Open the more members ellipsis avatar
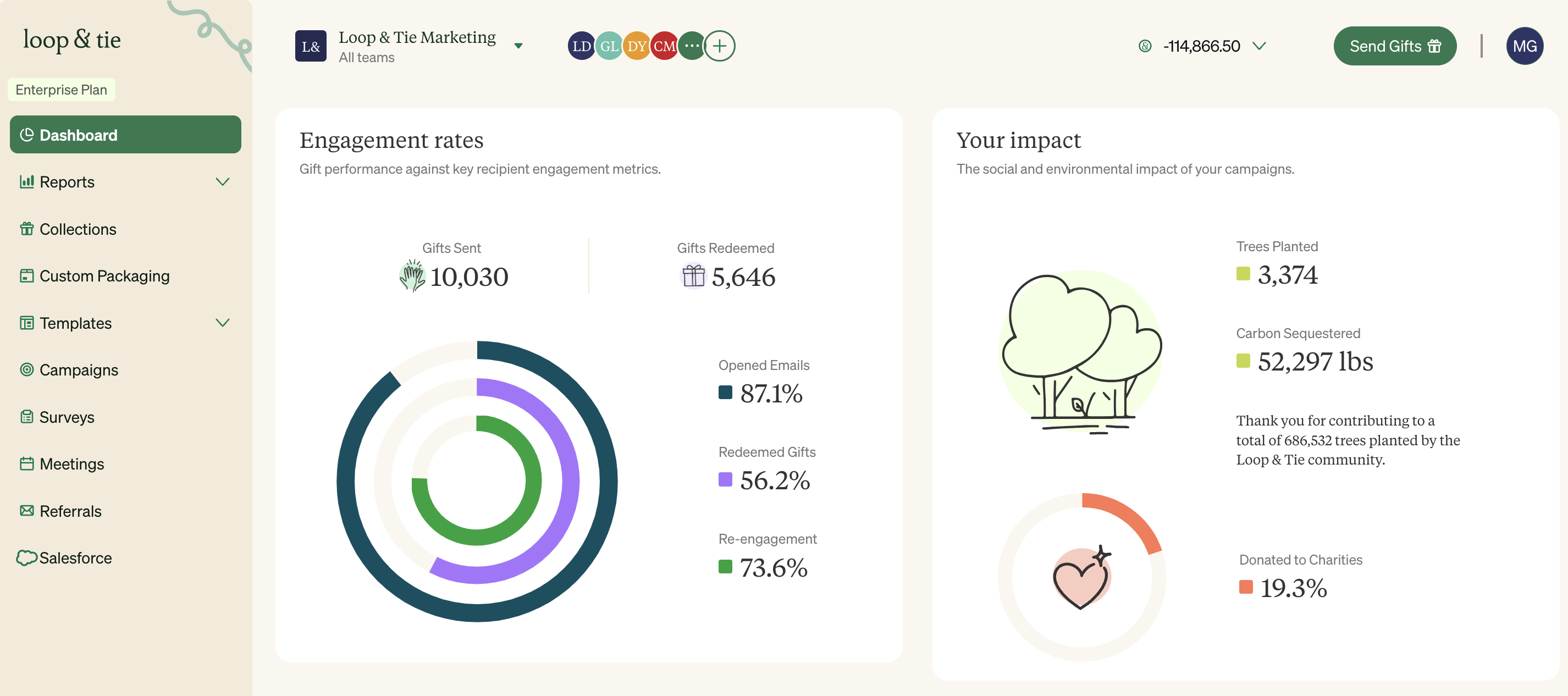The width and height of the screenshot is (1568, 696). [x=692, y=46]
